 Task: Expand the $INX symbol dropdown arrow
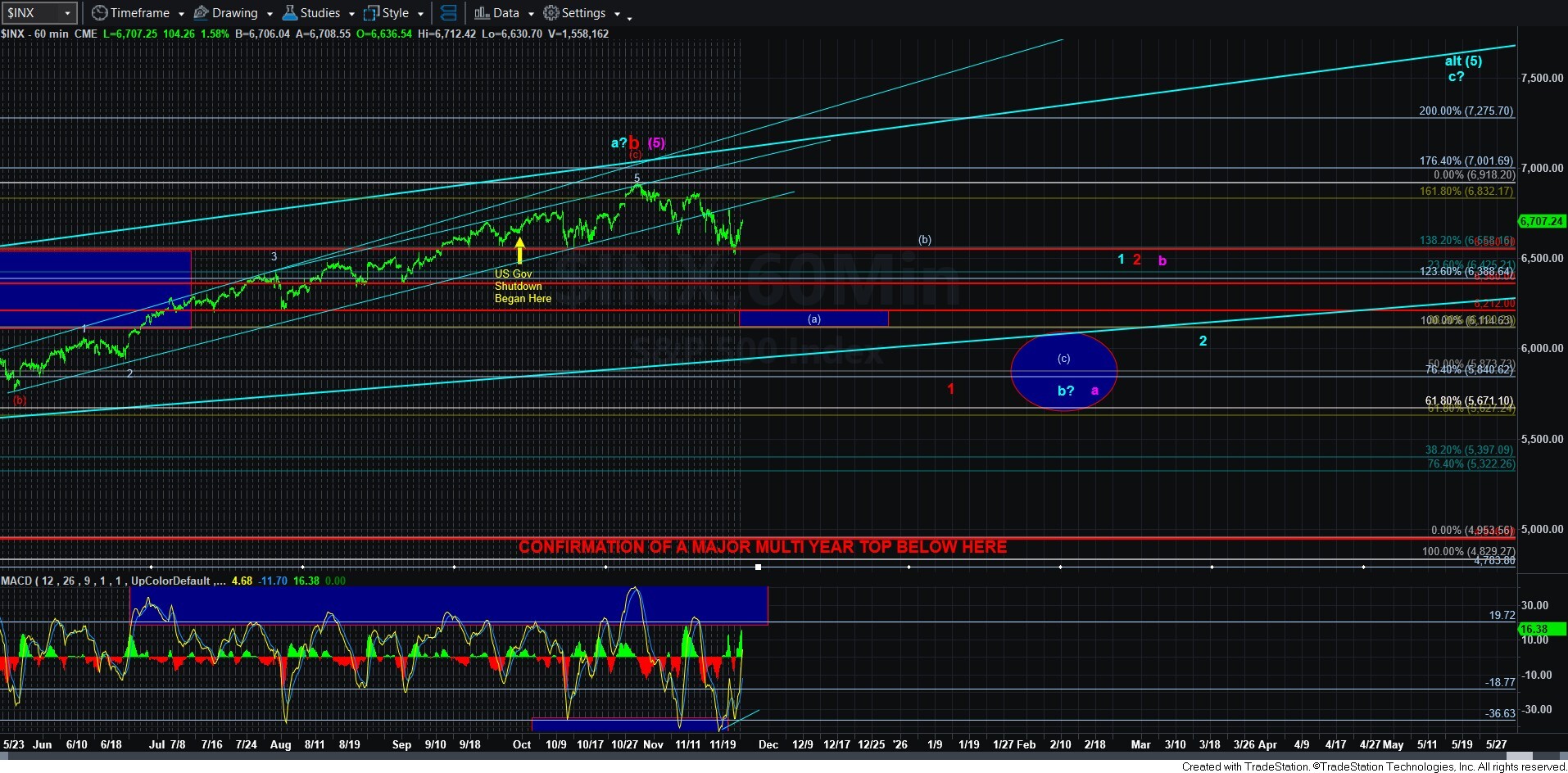tap(68, 13)
